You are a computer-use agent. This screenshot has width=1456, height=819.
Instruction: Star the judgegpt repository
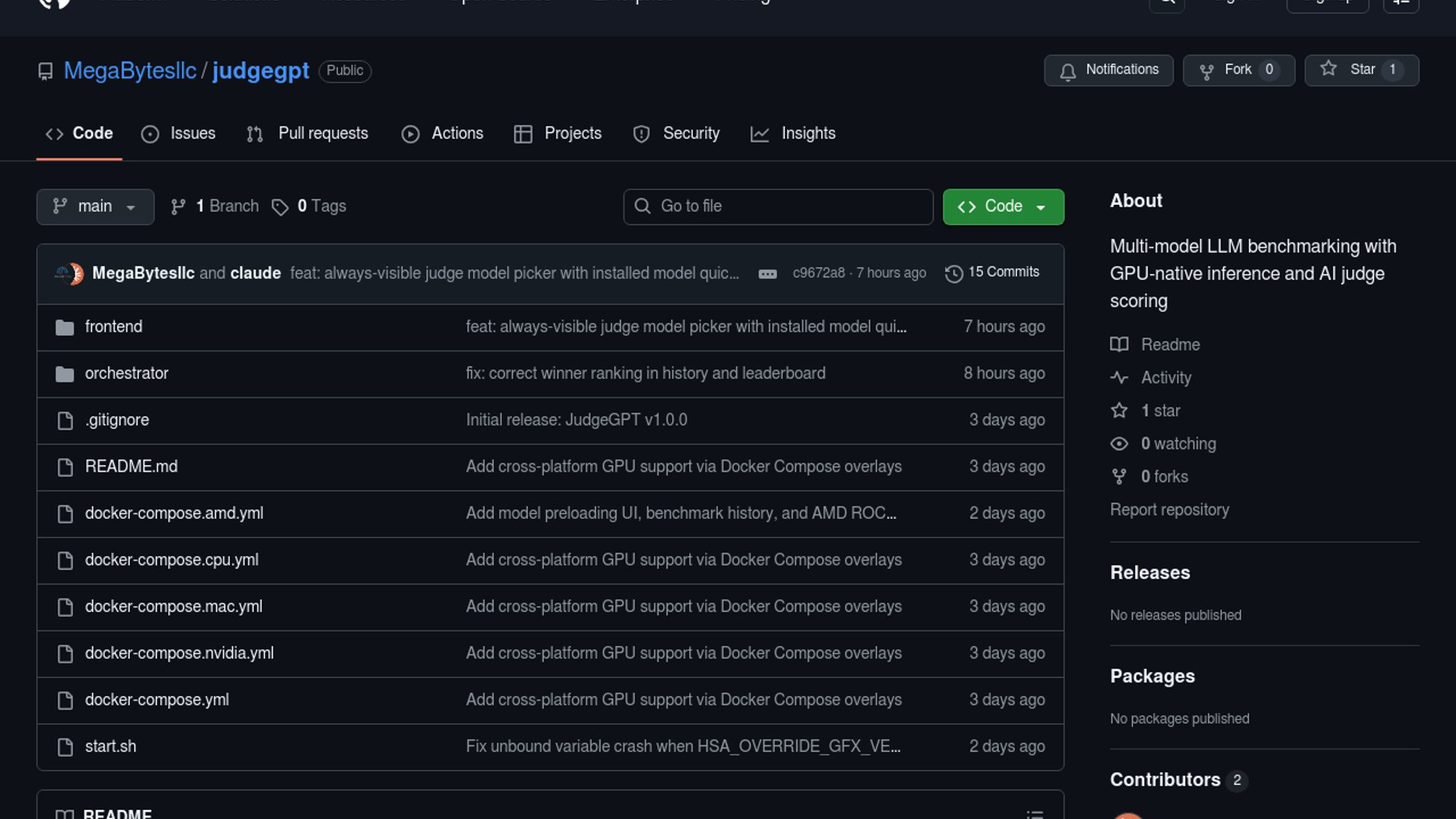pos(1361,70)
